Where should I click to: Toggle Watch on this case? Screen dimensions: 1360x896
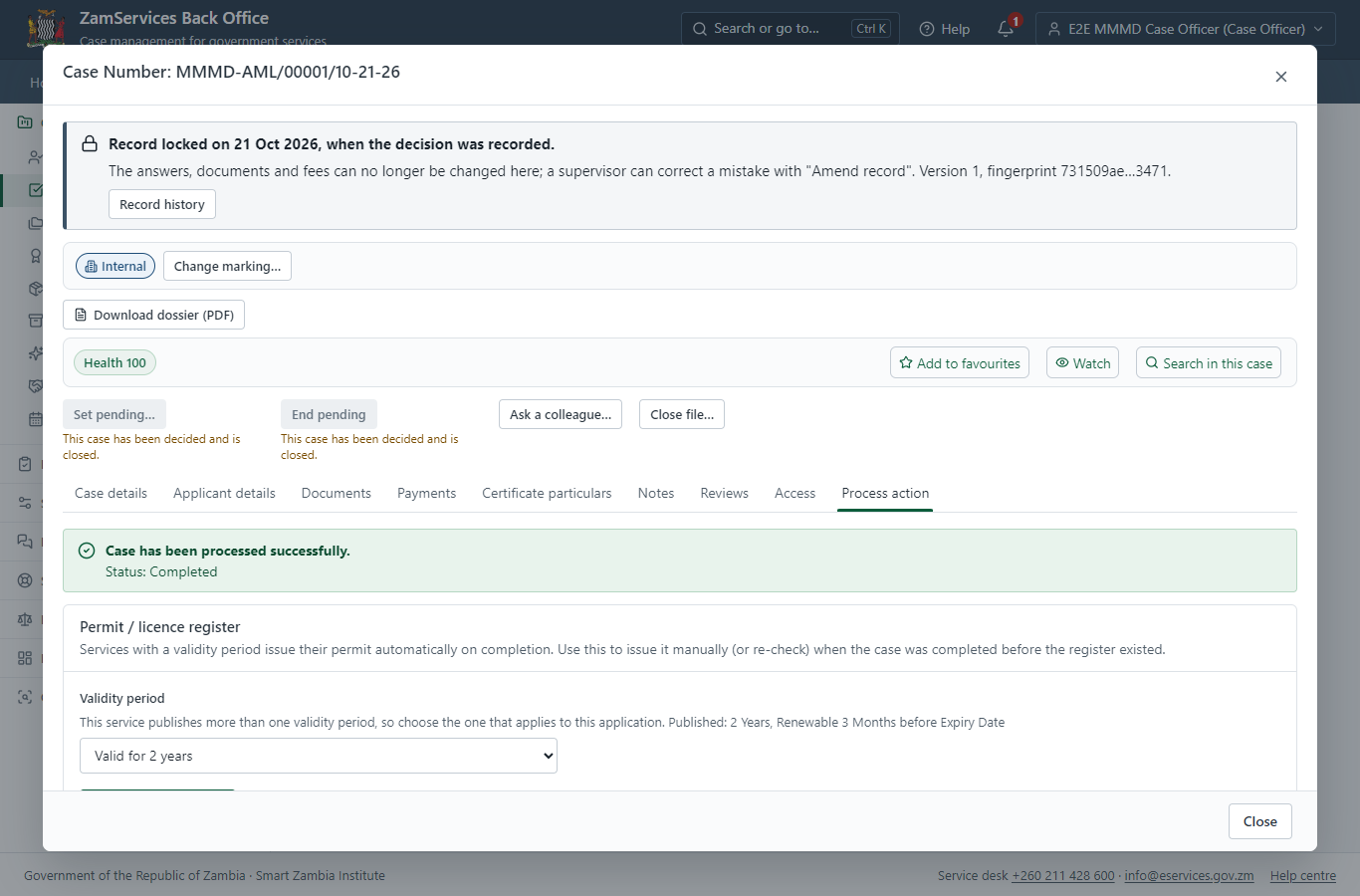pos(1082,363)
